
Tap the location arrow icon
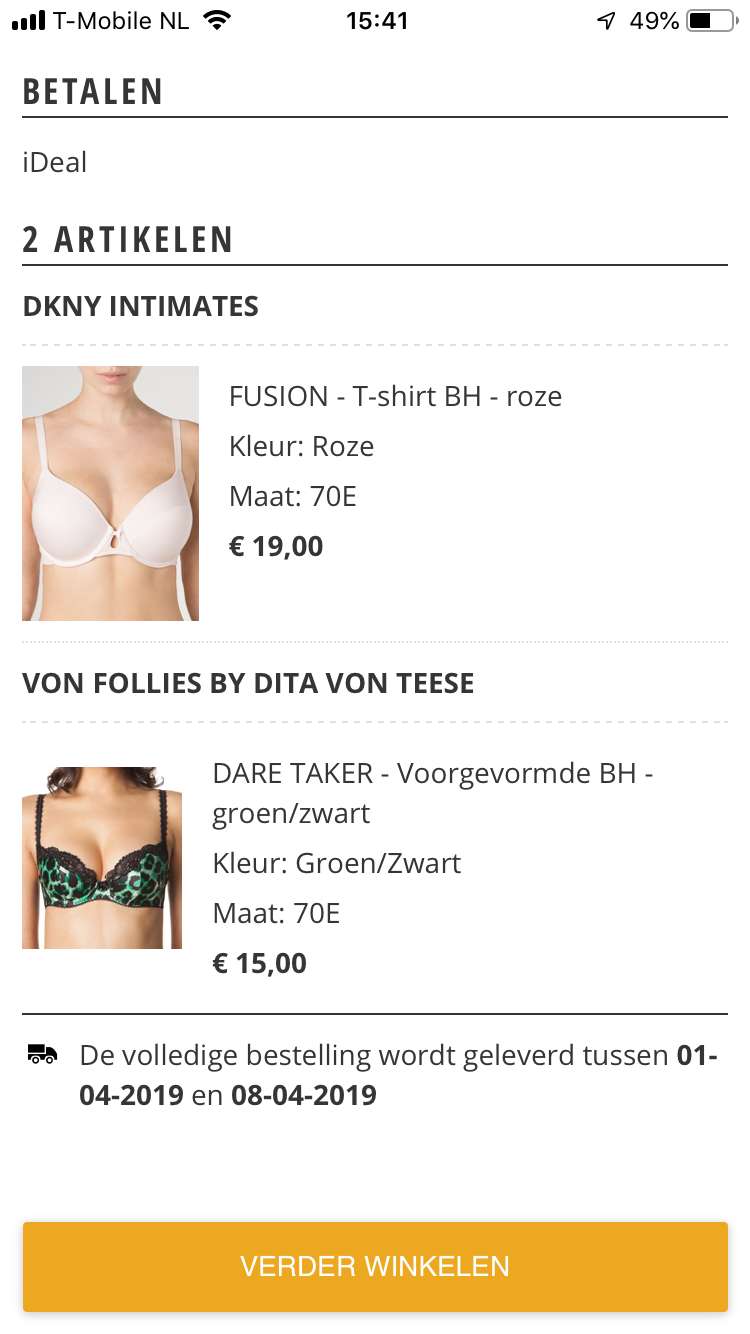[x=606, y=20]
